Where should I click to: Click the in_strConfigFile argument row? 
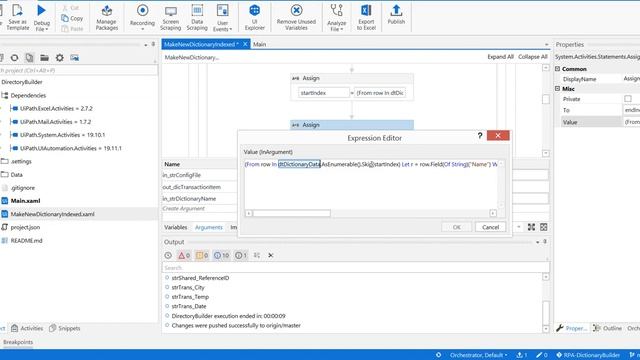pos(199,175)
